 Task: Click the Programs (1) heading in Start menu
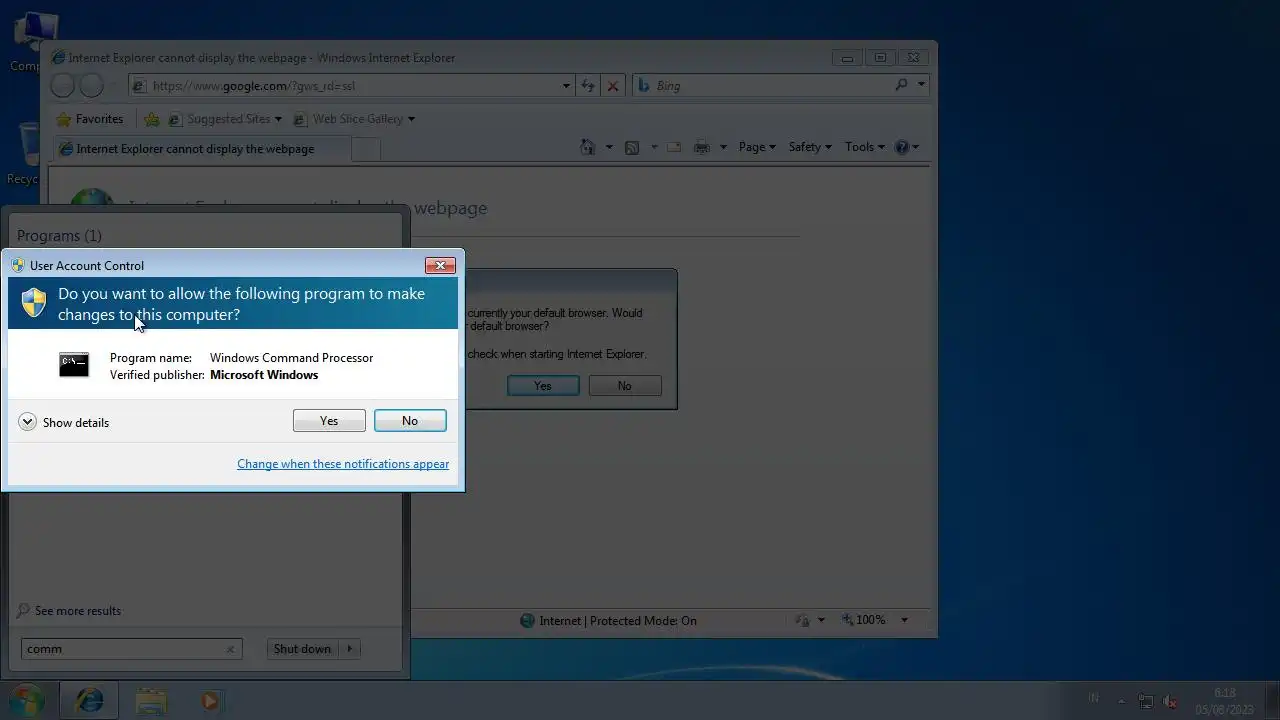pyautogui.click(x=59, y=236)
